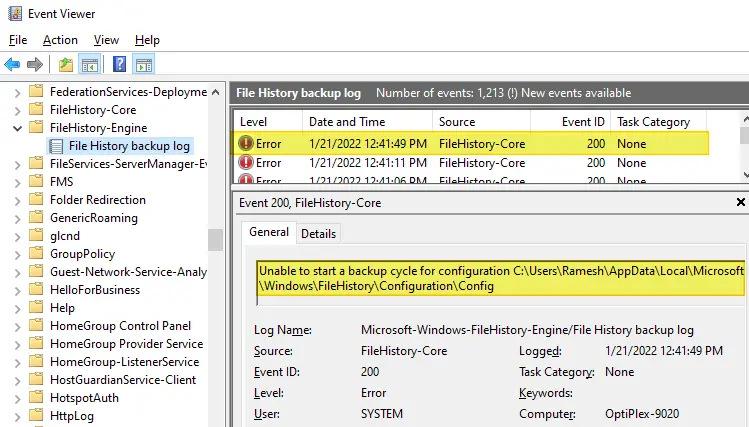Image resolution: width=749 pixels, height=427 pixels.
Task: Toggle the Show/Hide Action Pane icon
Action: pos(144,64)
